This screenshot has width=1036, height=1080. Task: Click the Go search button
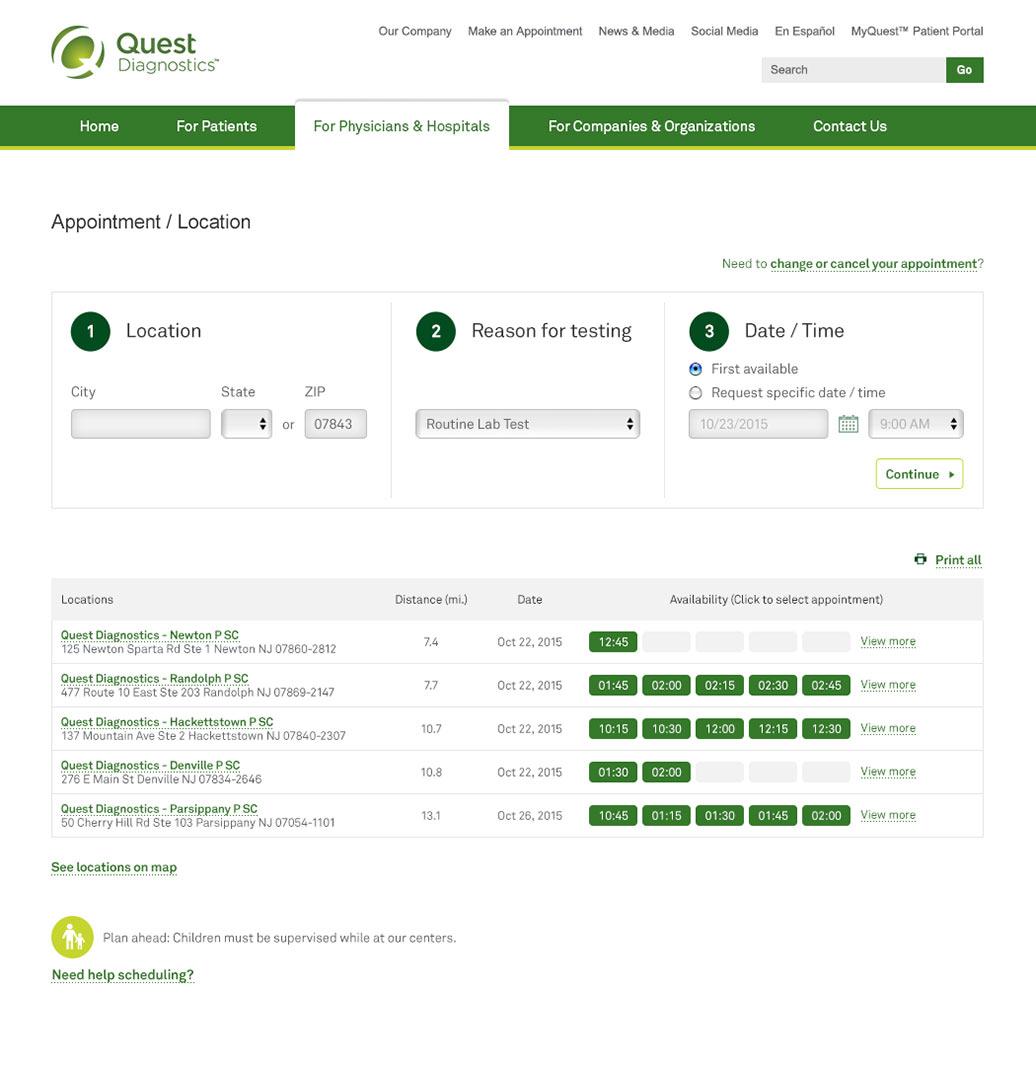click(964, 70)
